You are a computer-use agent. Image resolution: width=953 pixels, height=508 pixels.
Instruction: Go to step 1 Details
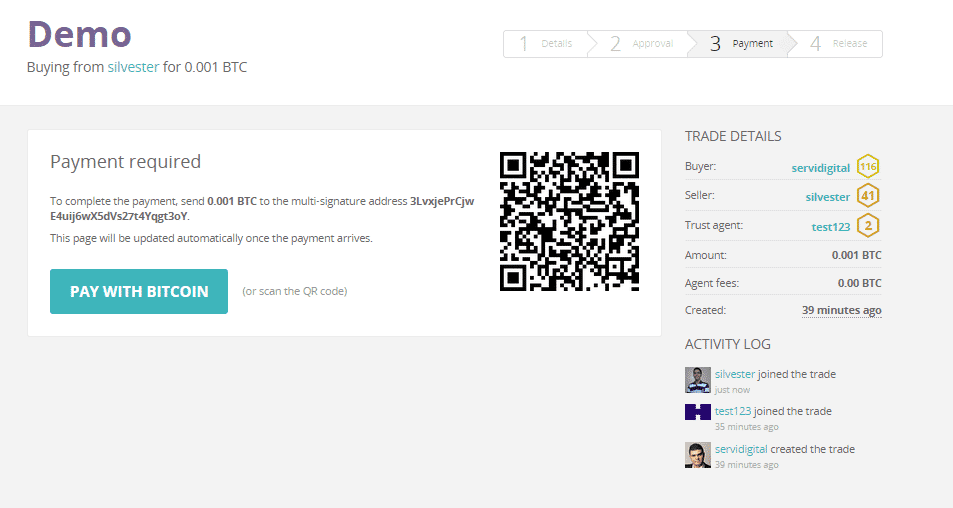click(x=546, y=44)
